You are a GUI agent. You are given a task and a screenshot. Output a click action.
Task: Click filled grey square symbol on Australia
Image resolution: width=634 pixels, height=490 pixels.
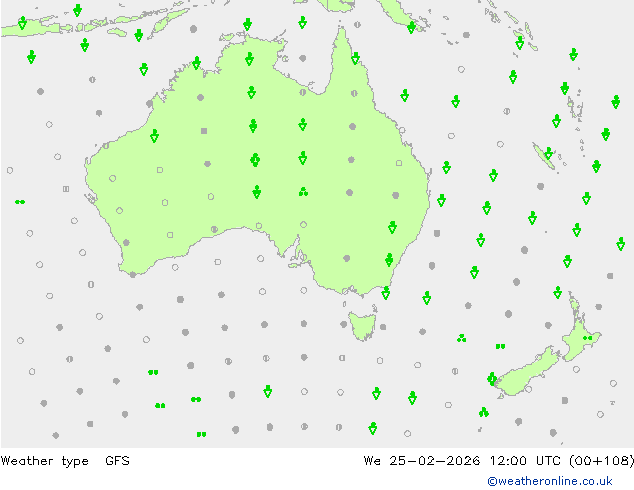point(204,131)
